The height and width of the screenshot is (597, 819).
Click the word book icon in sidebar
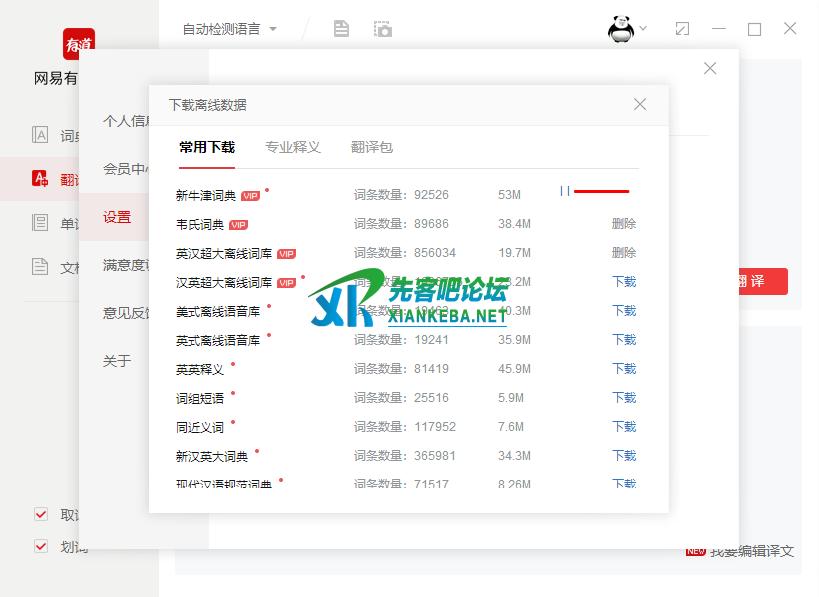pyautogui.click(x=40, y=223)
